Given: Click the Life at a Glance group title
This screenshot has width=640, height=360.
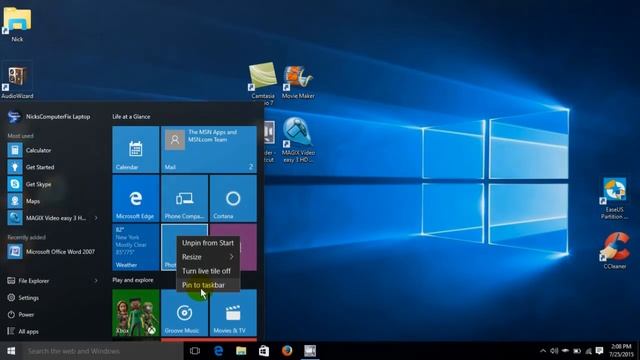Looking at the screenshot, I should (x=131, y=117).
